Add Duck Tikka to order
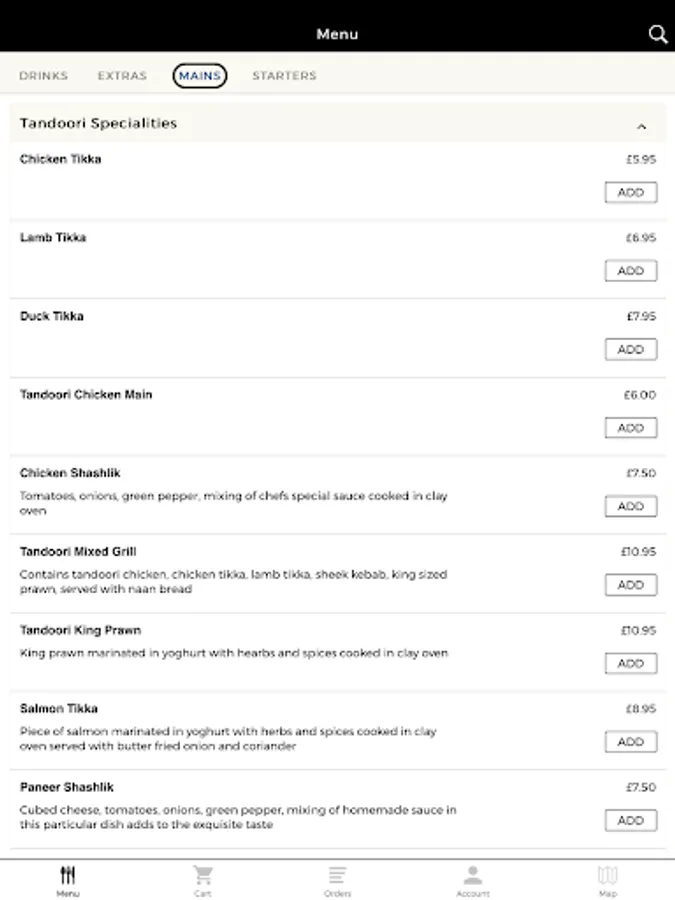 point(630,349)
